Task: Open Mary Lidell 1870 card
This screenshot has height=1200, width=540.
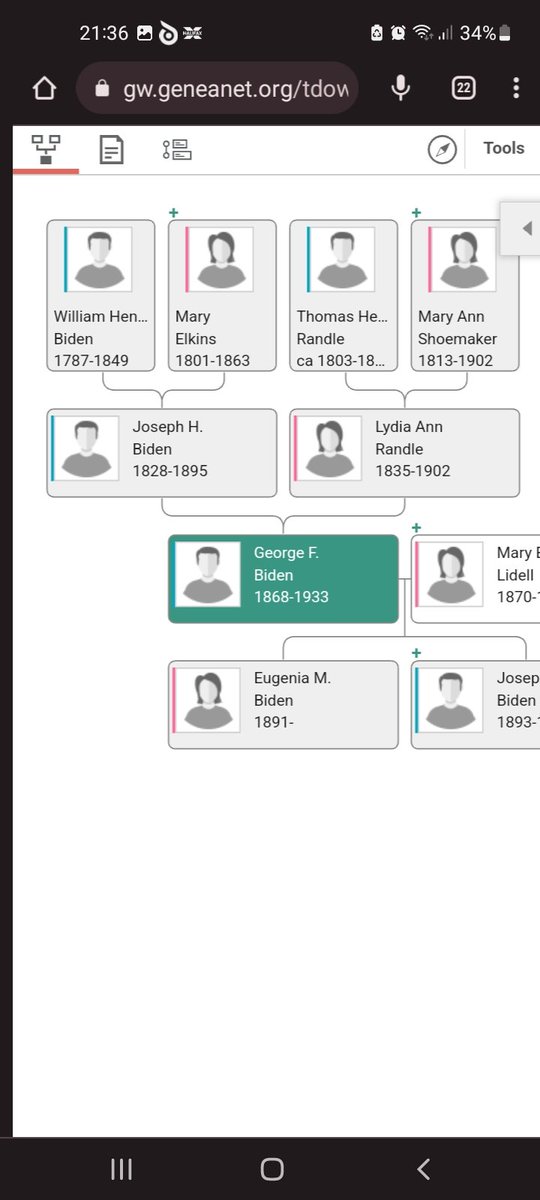Action: point(476,579)
